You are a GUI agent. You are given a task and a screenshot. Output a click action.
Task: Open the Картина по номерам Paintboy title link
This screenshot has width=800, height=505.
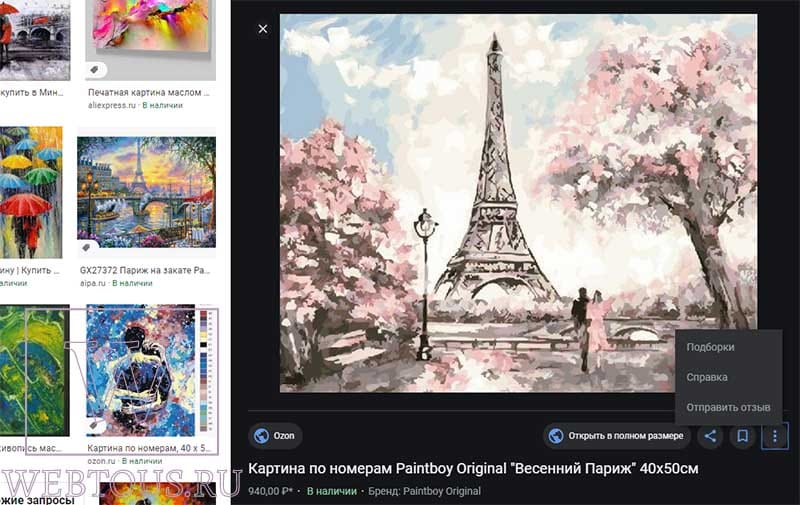[473, 468]
